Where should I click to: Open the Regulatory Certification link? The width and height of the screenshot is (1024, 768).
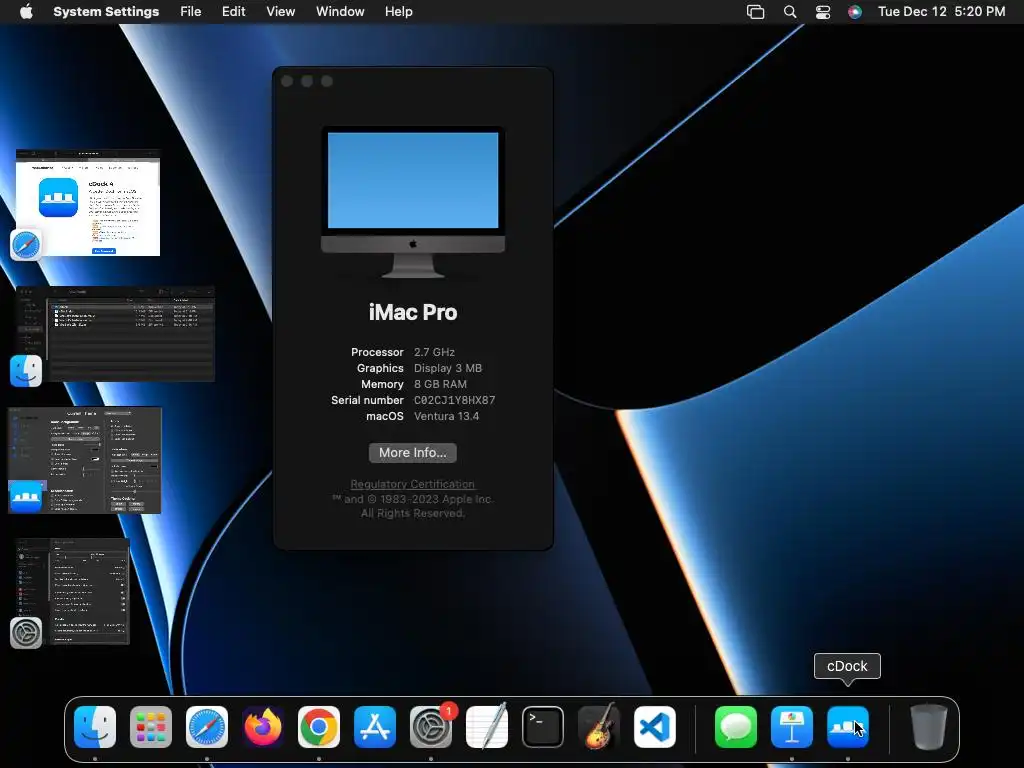tap(413, 484)
